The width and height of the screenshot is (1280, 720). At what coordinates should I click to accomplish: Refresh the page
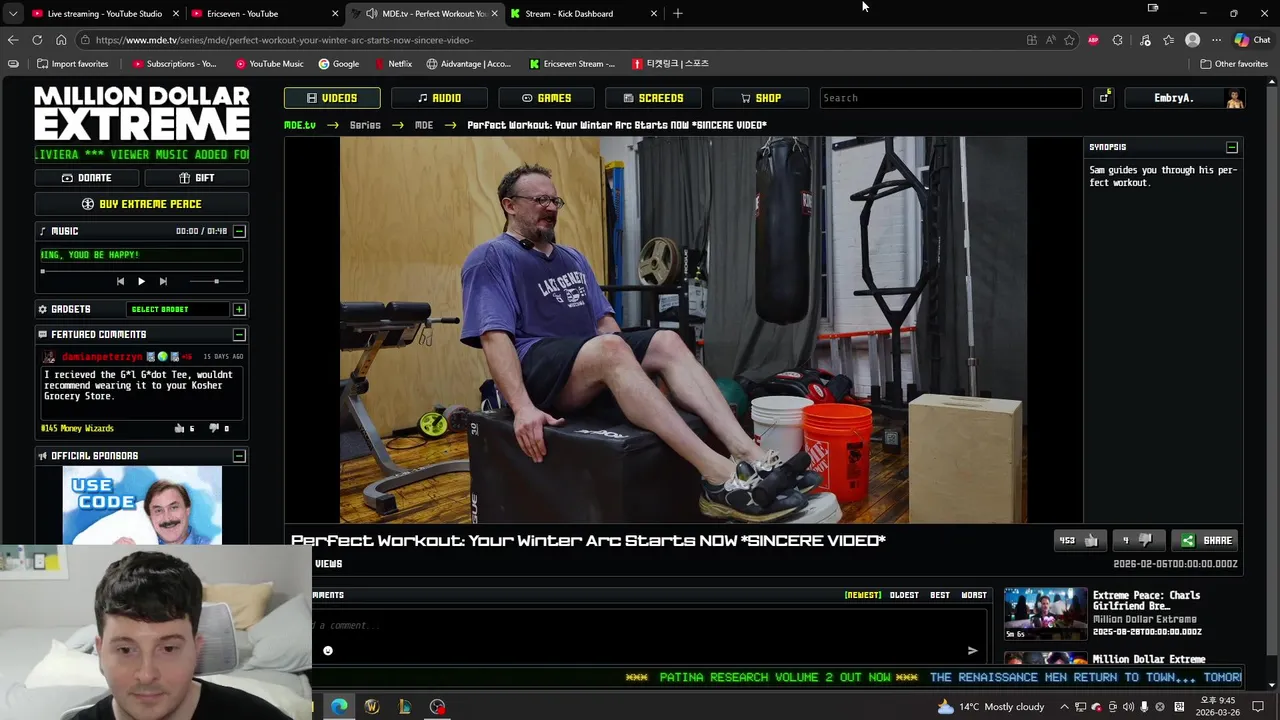coord(37,40)
